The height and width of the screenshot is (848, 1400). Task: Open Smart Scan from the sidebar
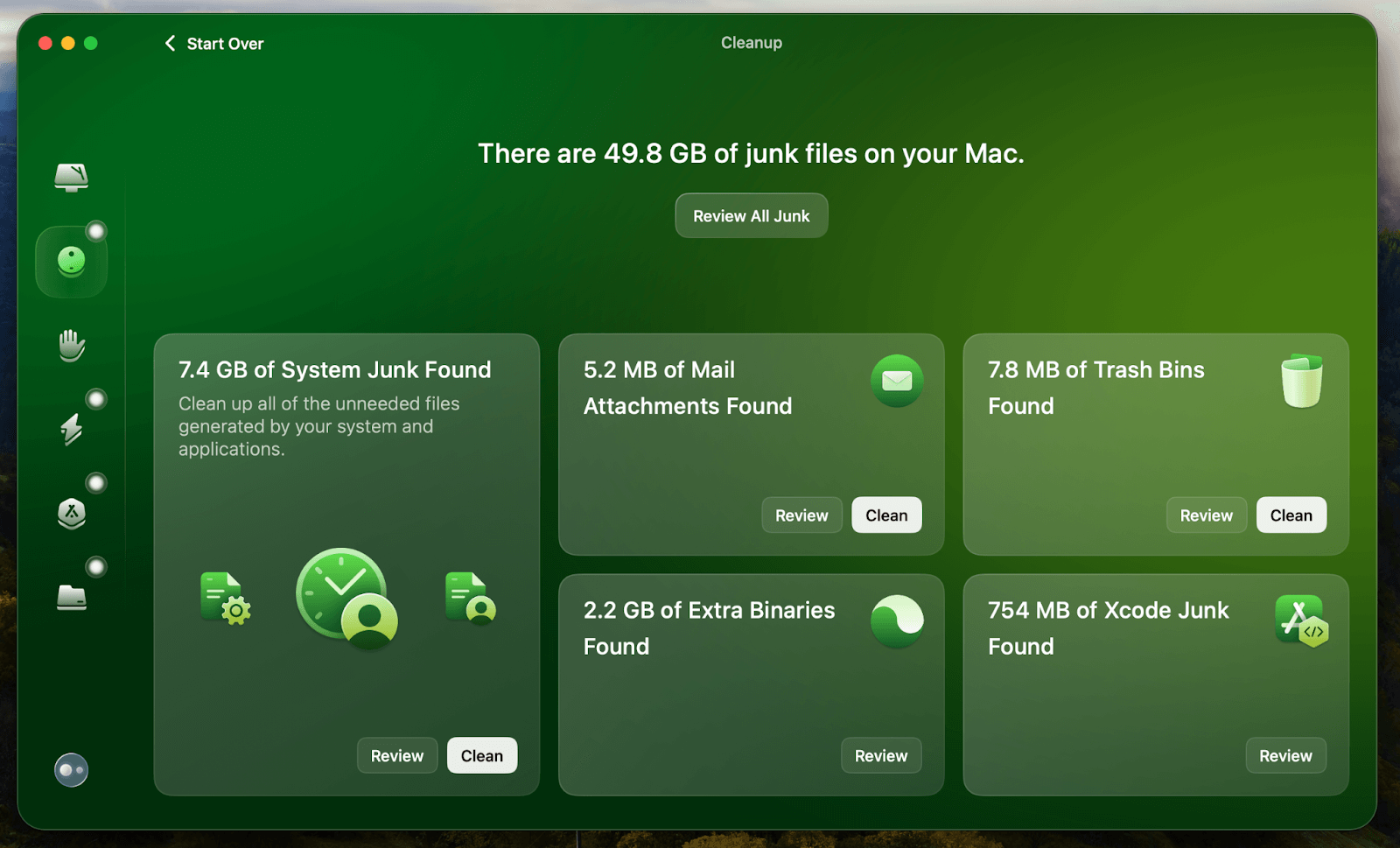pos(72,178)
